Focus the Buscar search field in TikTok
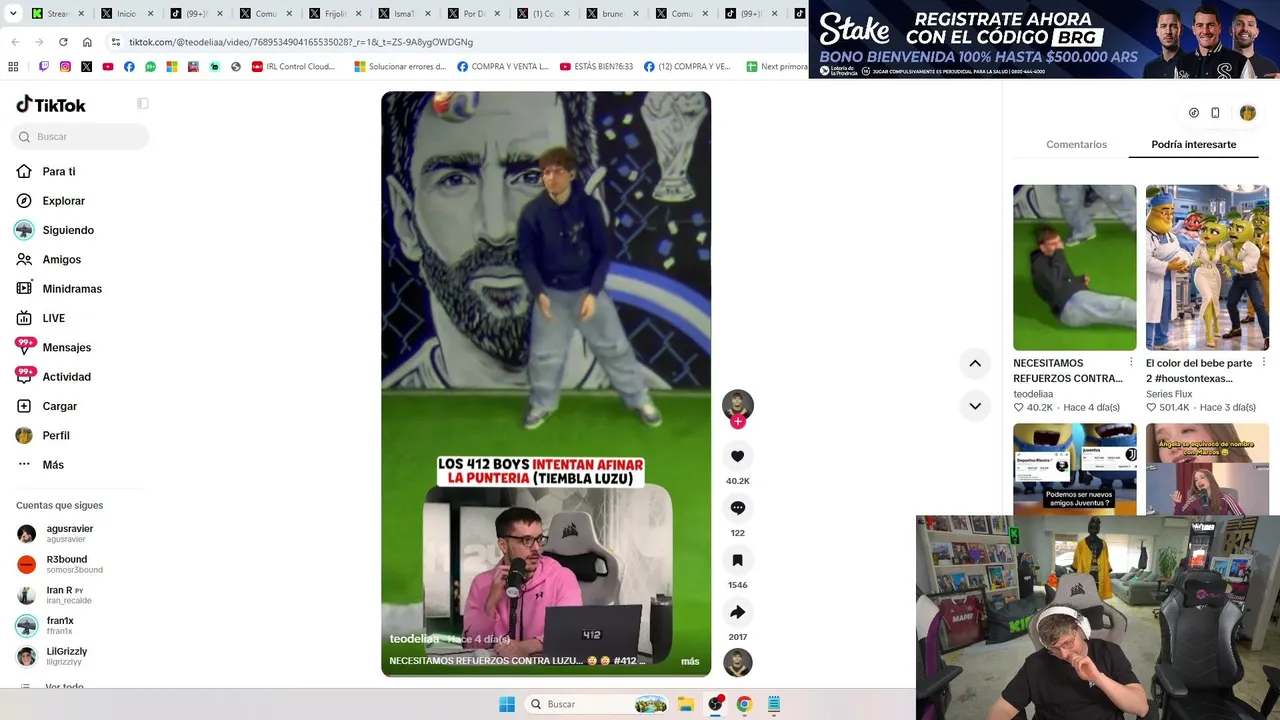This screenshot has height=720, width=1280. click(80, 137)
